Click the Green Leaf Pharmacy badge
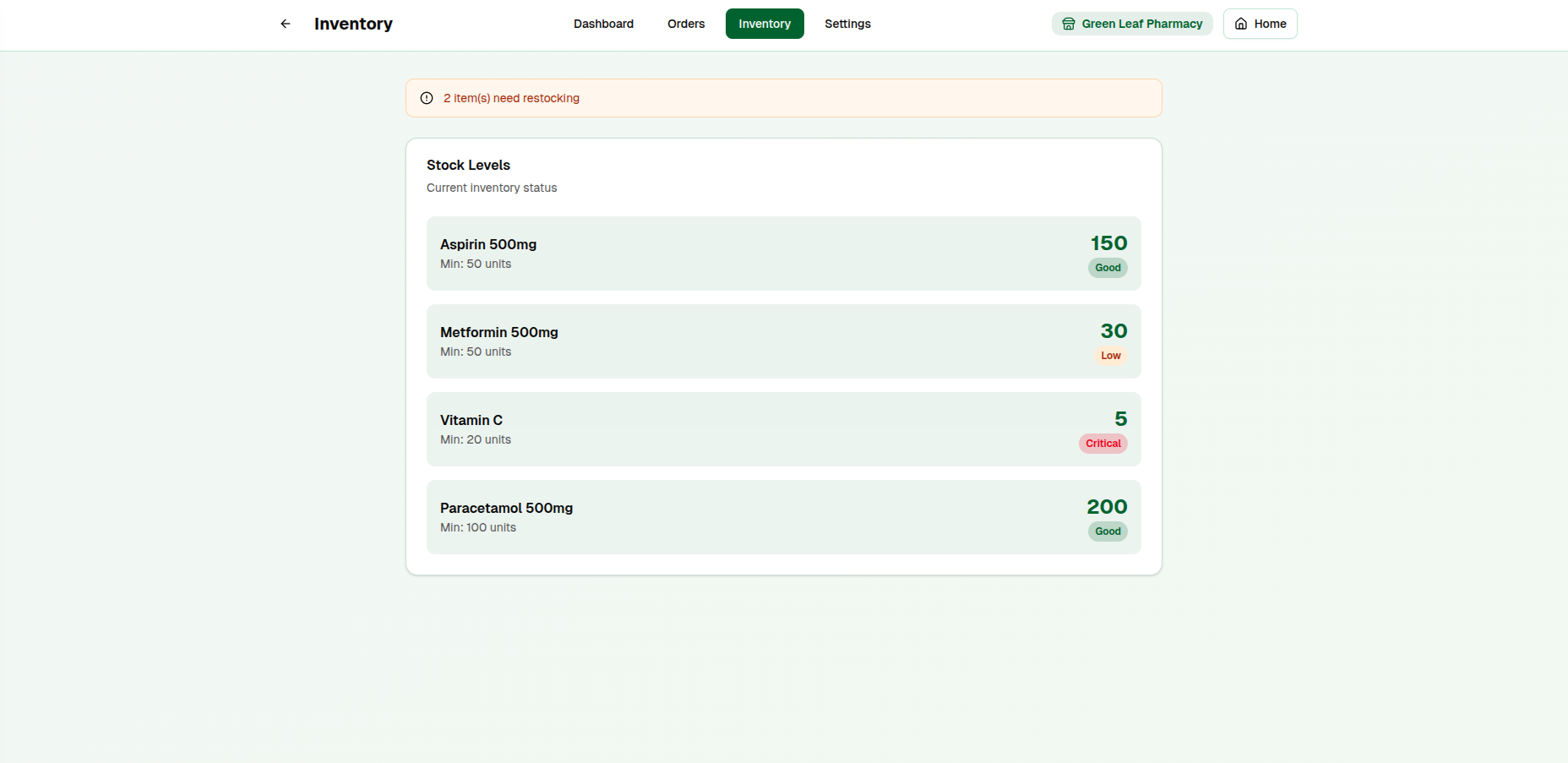1568x763 pixels. pos(1131,24)
